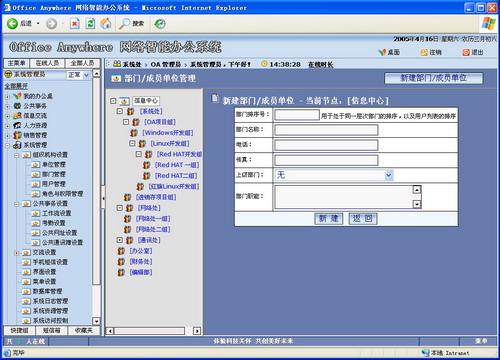Collapse the Linux开发组 tree node
The image size is (500, 360).
point(132,143)
